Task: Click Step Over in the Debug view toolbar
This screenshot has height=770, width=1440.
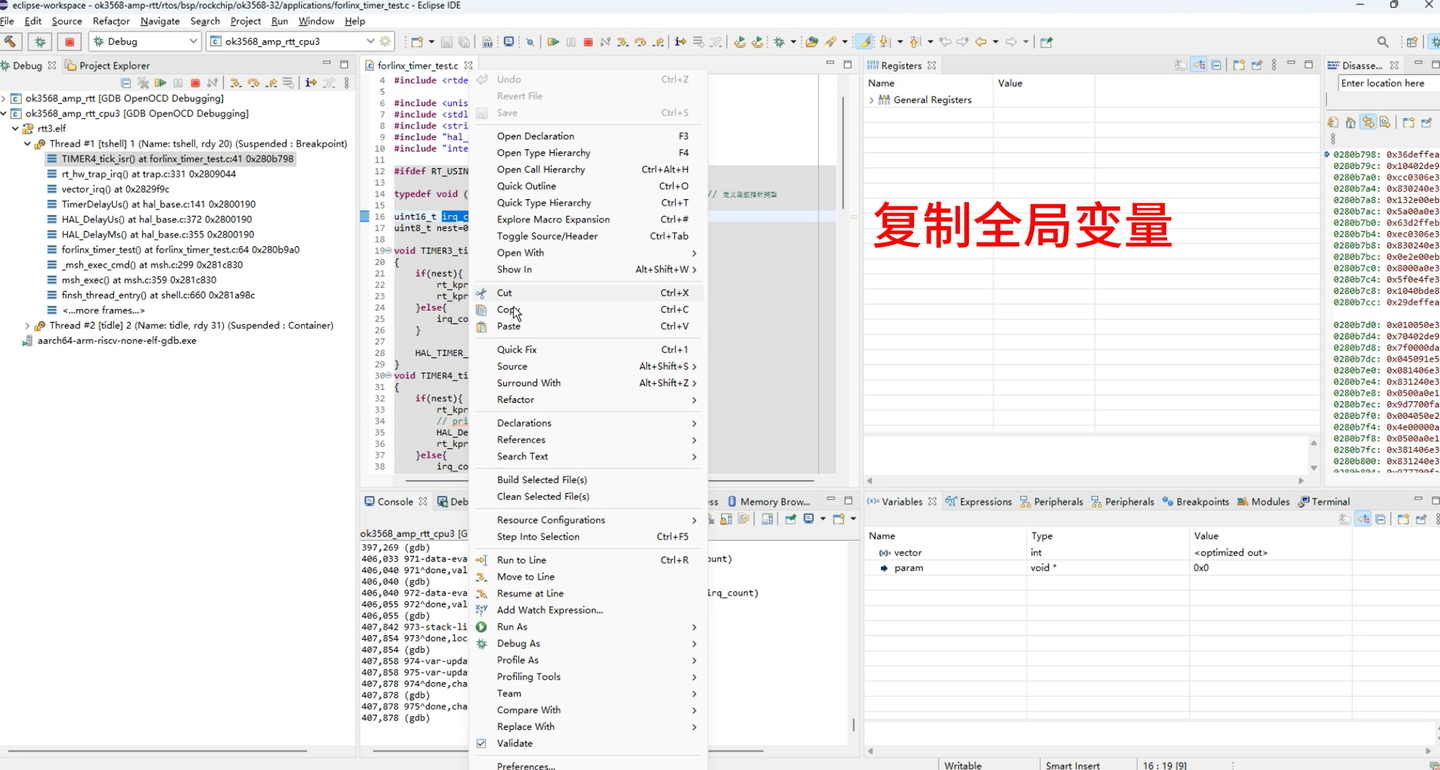Action: click(x=253, y=83)
